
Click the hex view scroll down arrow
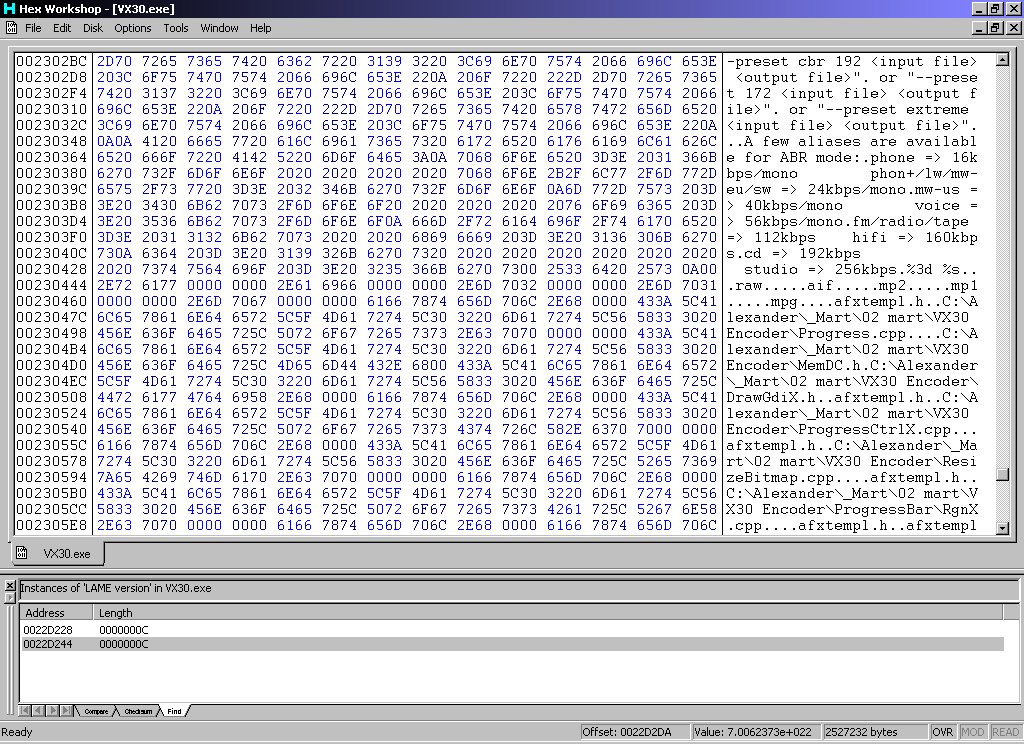tap(1002, 528)
